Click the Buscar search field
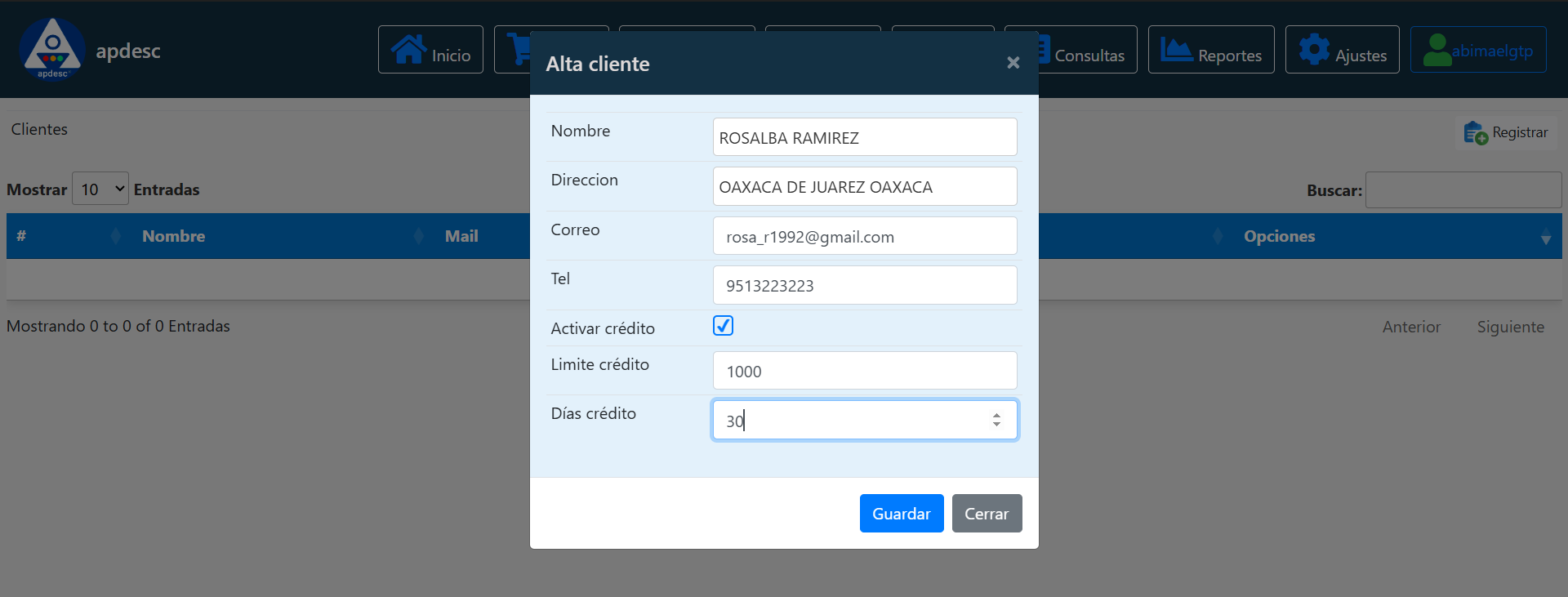The image size is (1568, 597). coord(1463,189)
